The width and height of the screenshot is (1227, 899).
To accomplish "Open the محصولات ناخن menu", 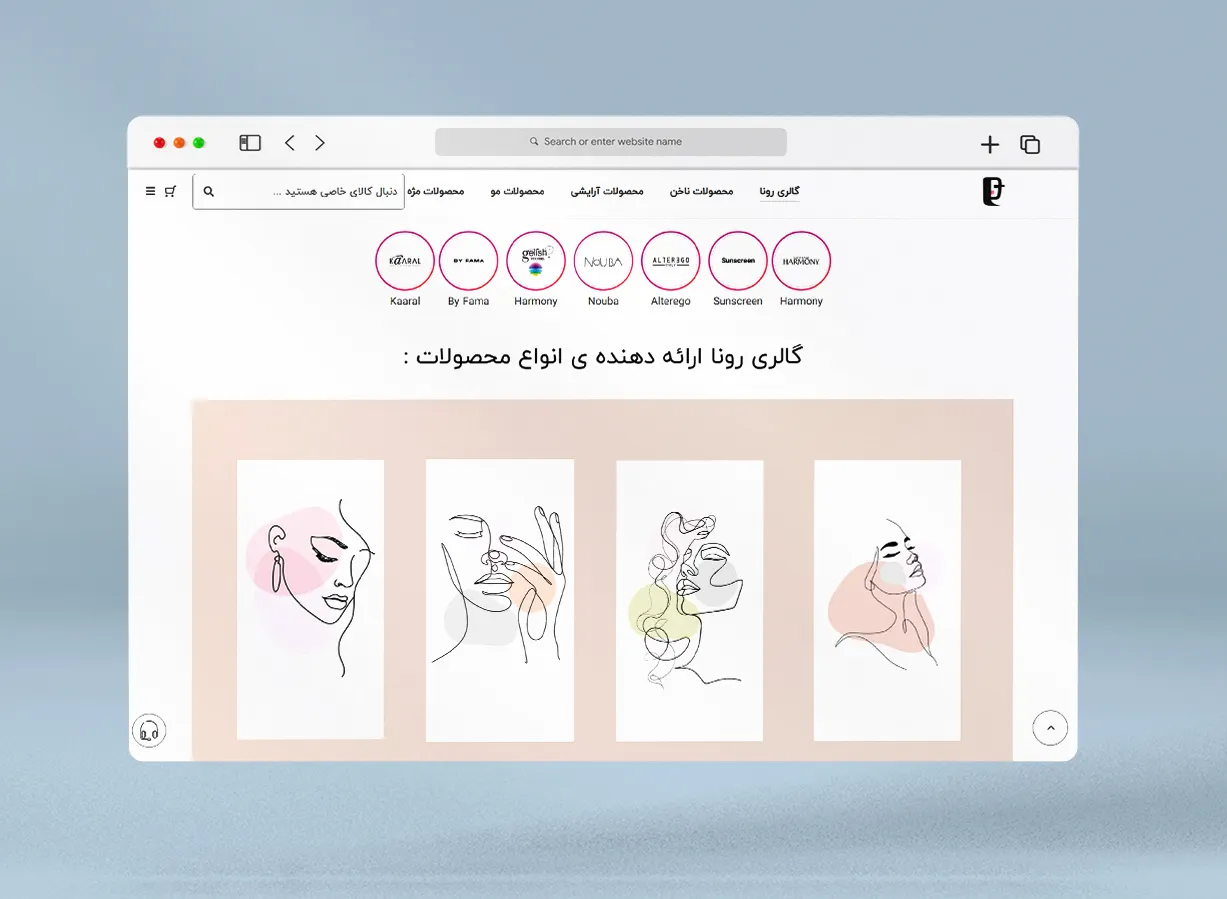I will [701, 191].
